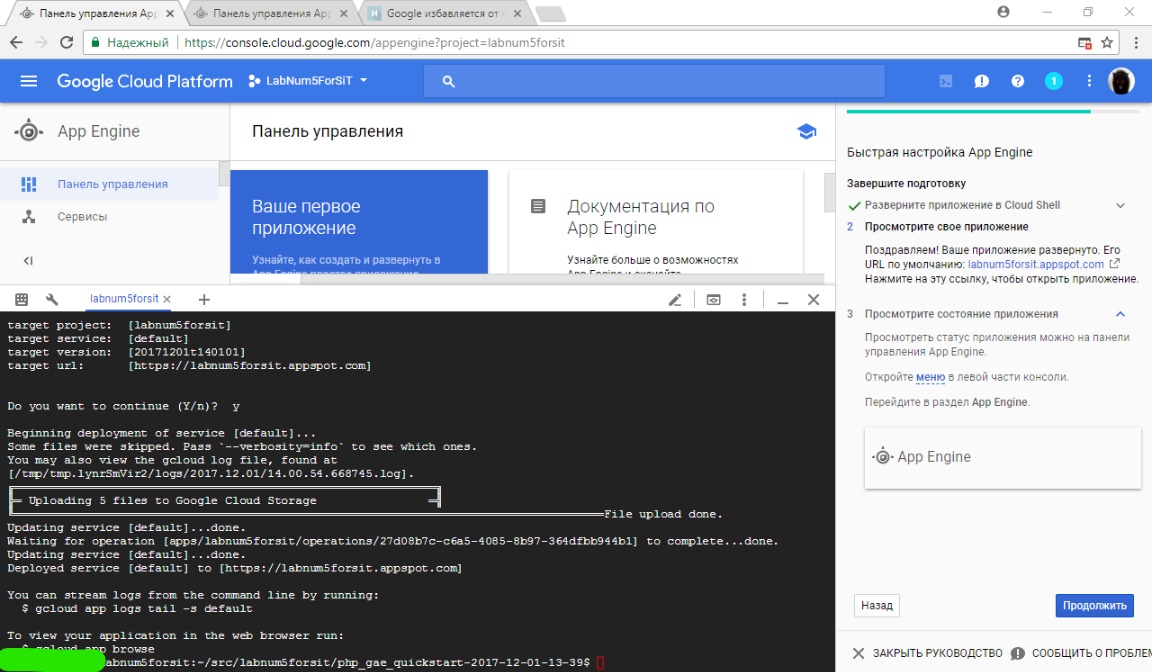Bookmark this page with star icon
Image resolution: width=1152 pixels, height=672 pixels.
pyautogui.click(x=1106, y=43)
